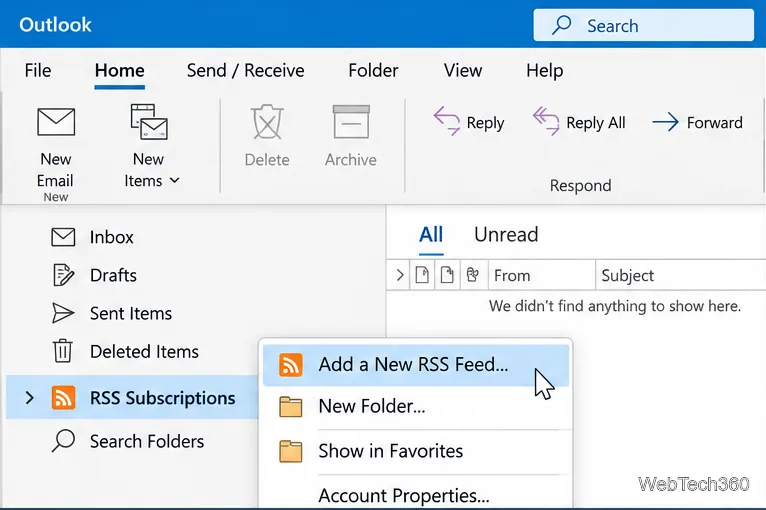This screenshot has height=510, width=766.
Task: Click the New Email envelope icon
Action: tap(56, 122)
